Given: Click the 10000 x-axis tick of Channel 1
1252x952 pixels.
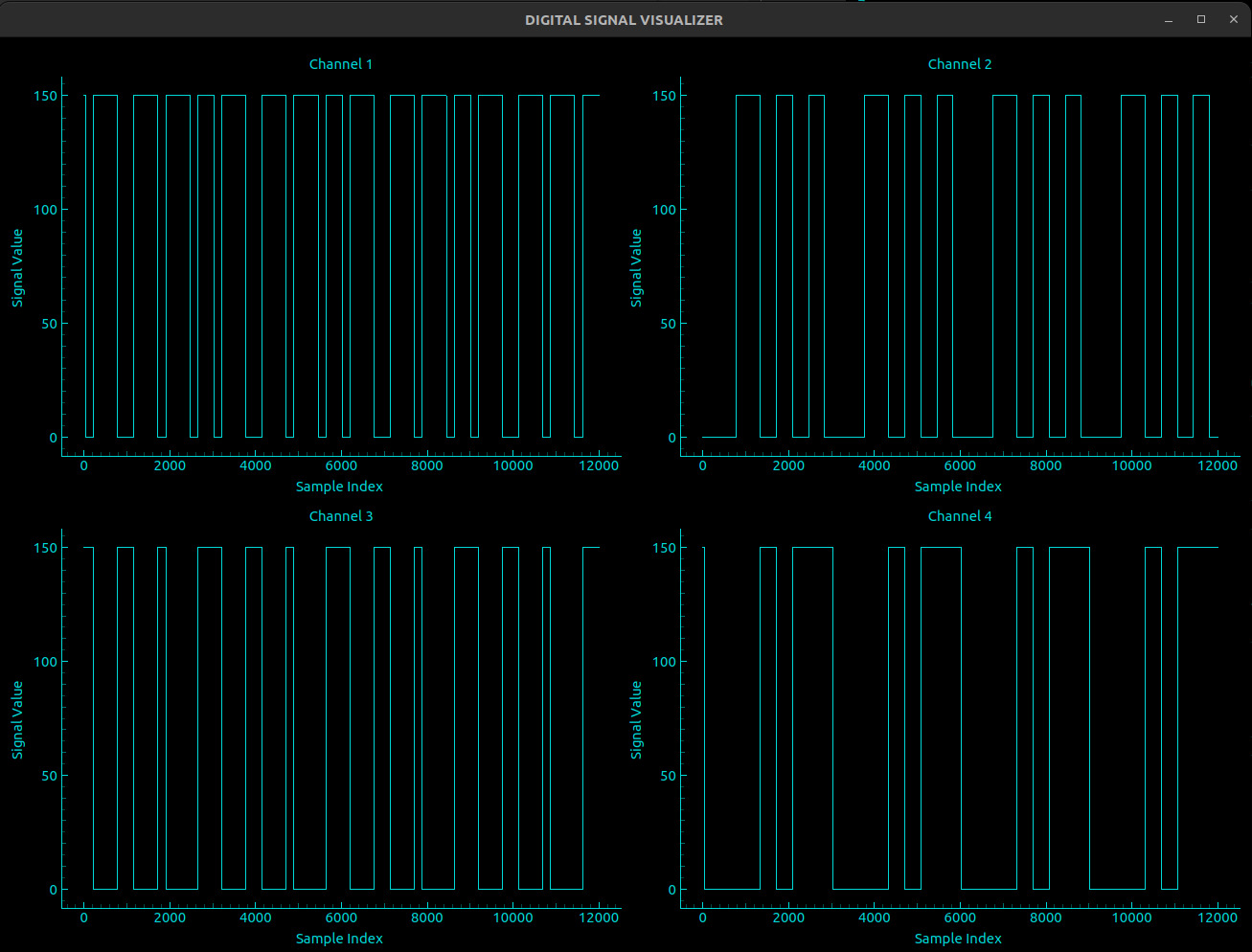Looking at the screenshot, I should (512, 465).
